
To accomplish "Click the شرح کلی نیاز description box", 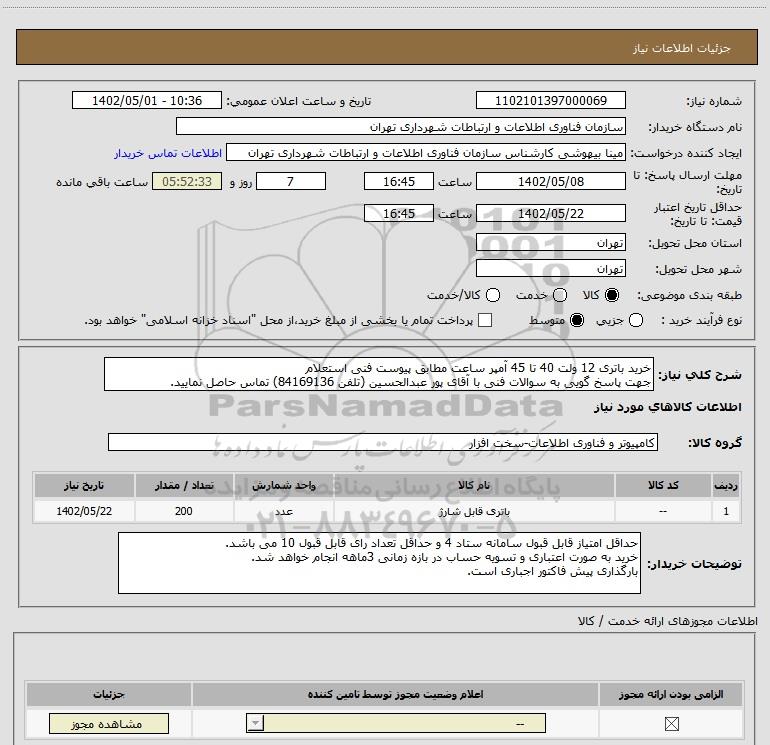I will [379, 374].
